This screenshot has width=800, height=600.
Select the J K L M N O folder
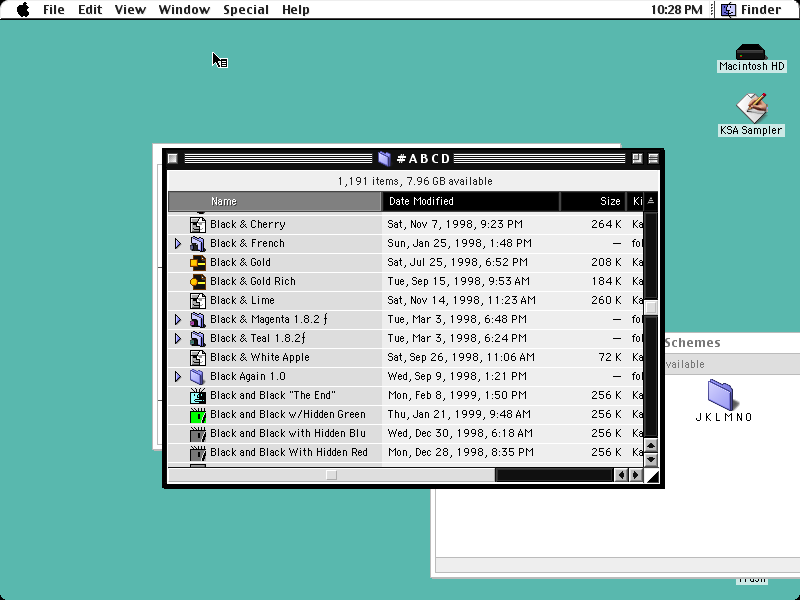[720, 394]
